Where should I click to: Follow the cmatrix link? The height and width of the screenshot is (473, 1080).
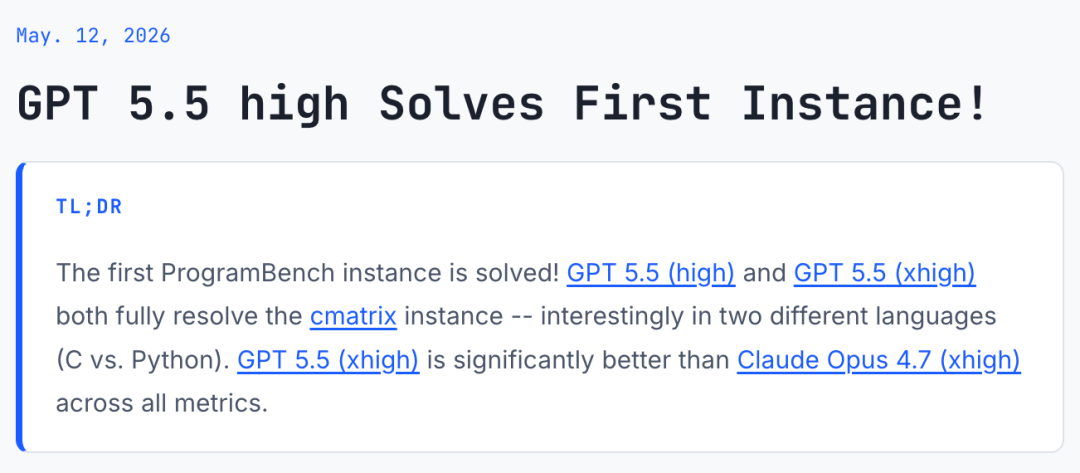click(x=353, y=317)
